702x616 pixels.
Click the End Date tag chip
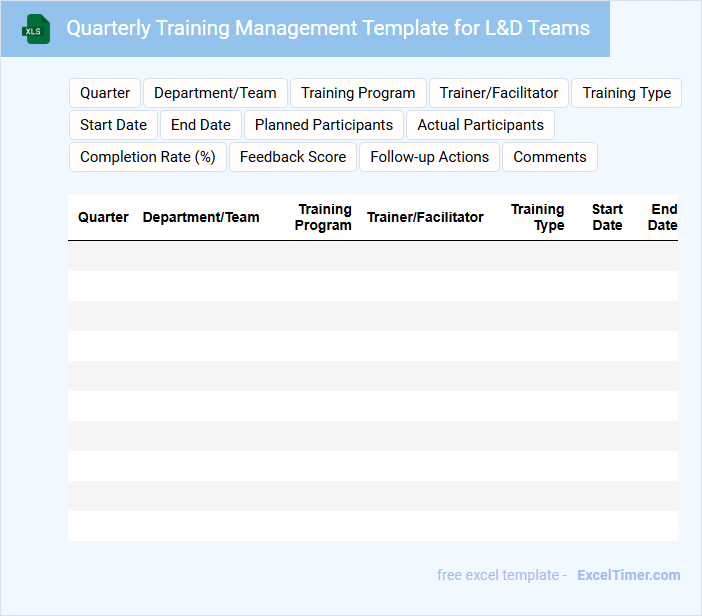point(201,125)
